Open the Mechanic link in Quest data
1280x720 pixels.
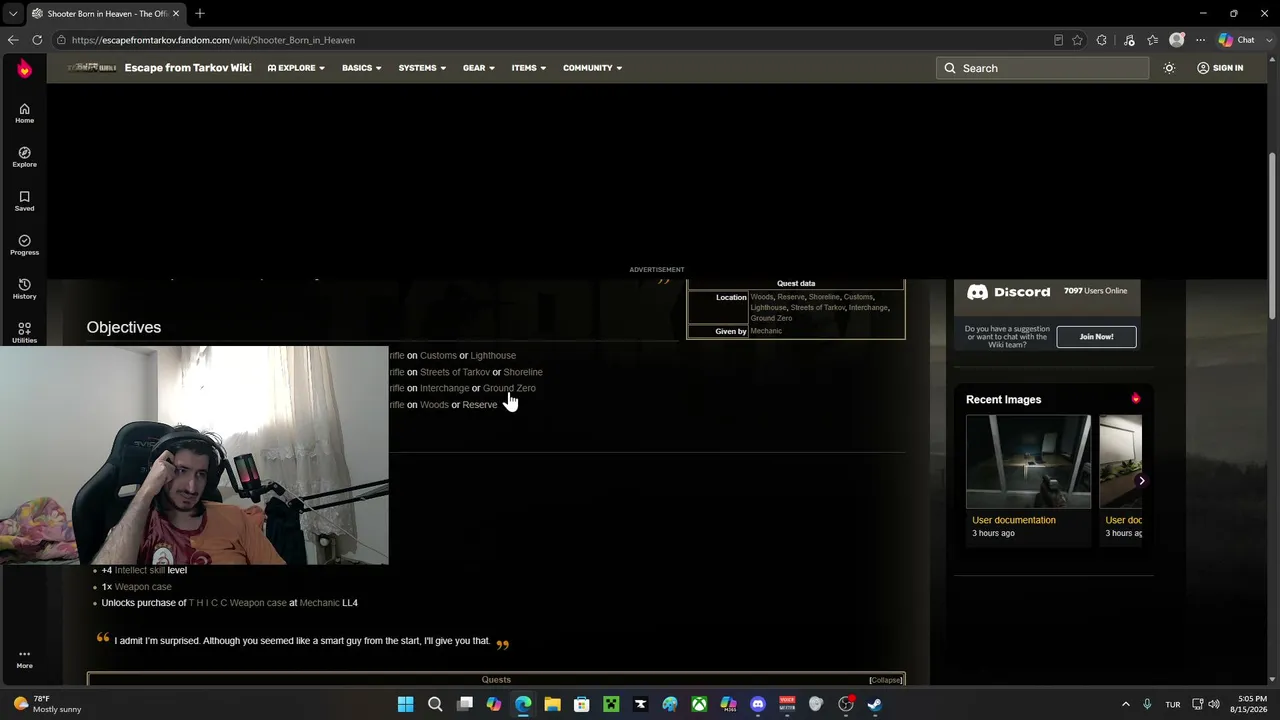(766, 331)
